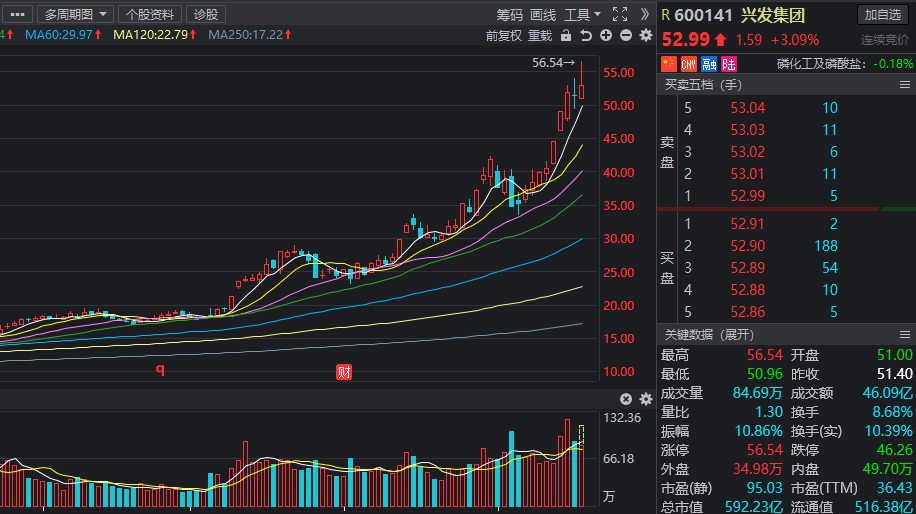916x514 pixels.
Task: Select sell level 3 price 53.02
Action: 747,152
